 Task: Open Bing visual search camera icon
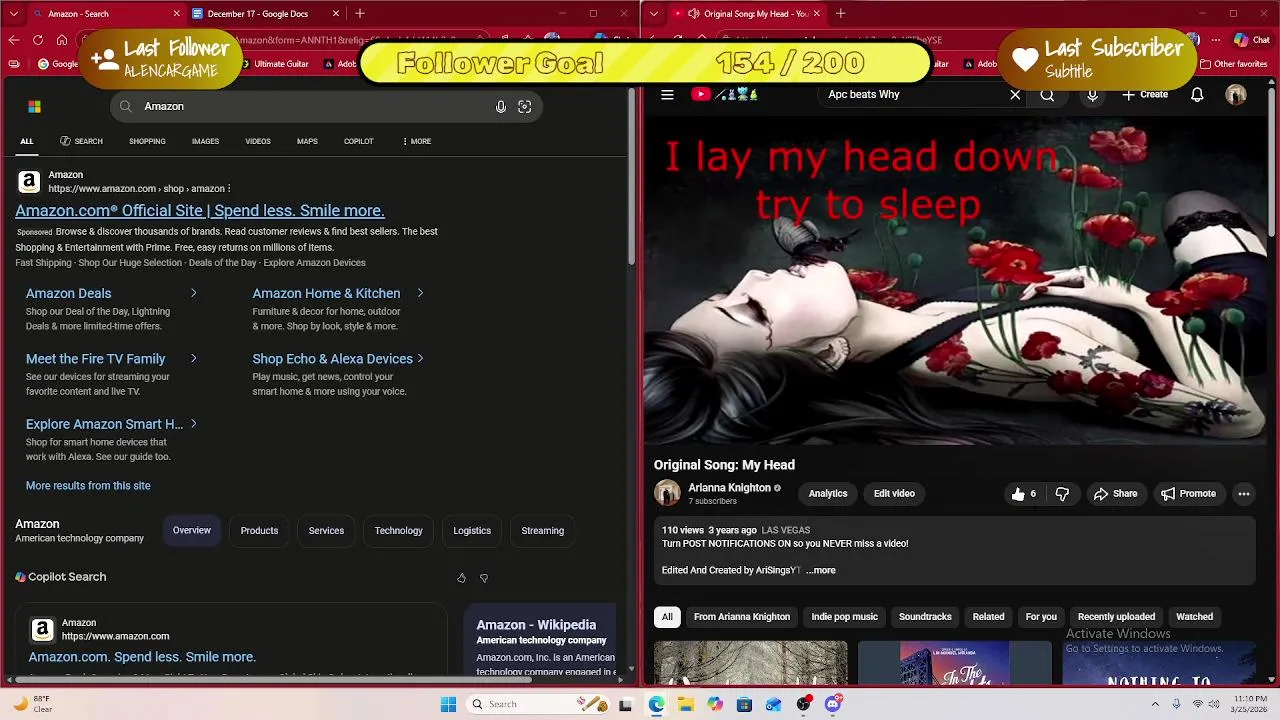(524, 107)
